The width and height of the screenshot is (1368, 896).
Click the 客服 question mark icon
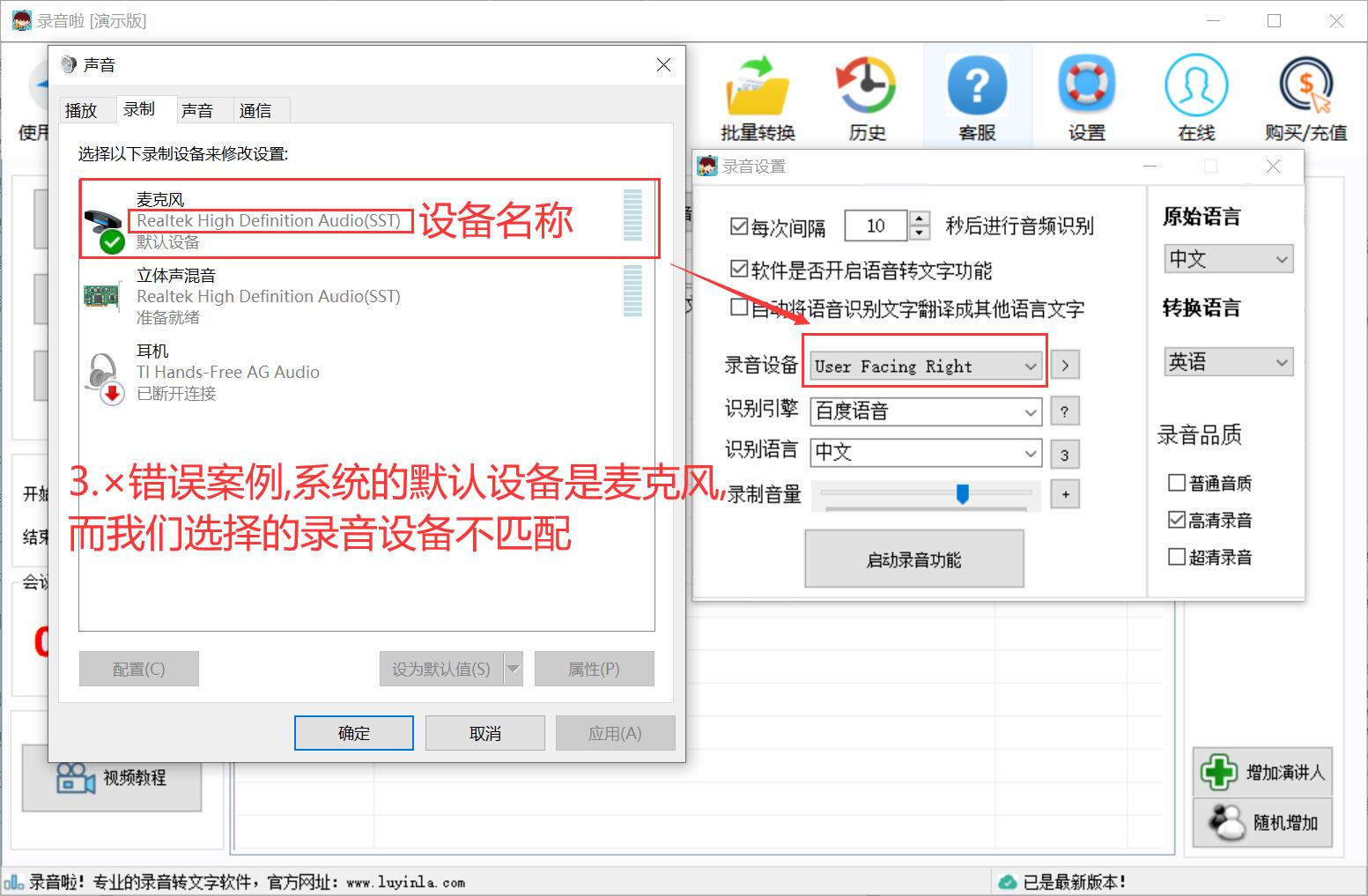click(977, 85)
